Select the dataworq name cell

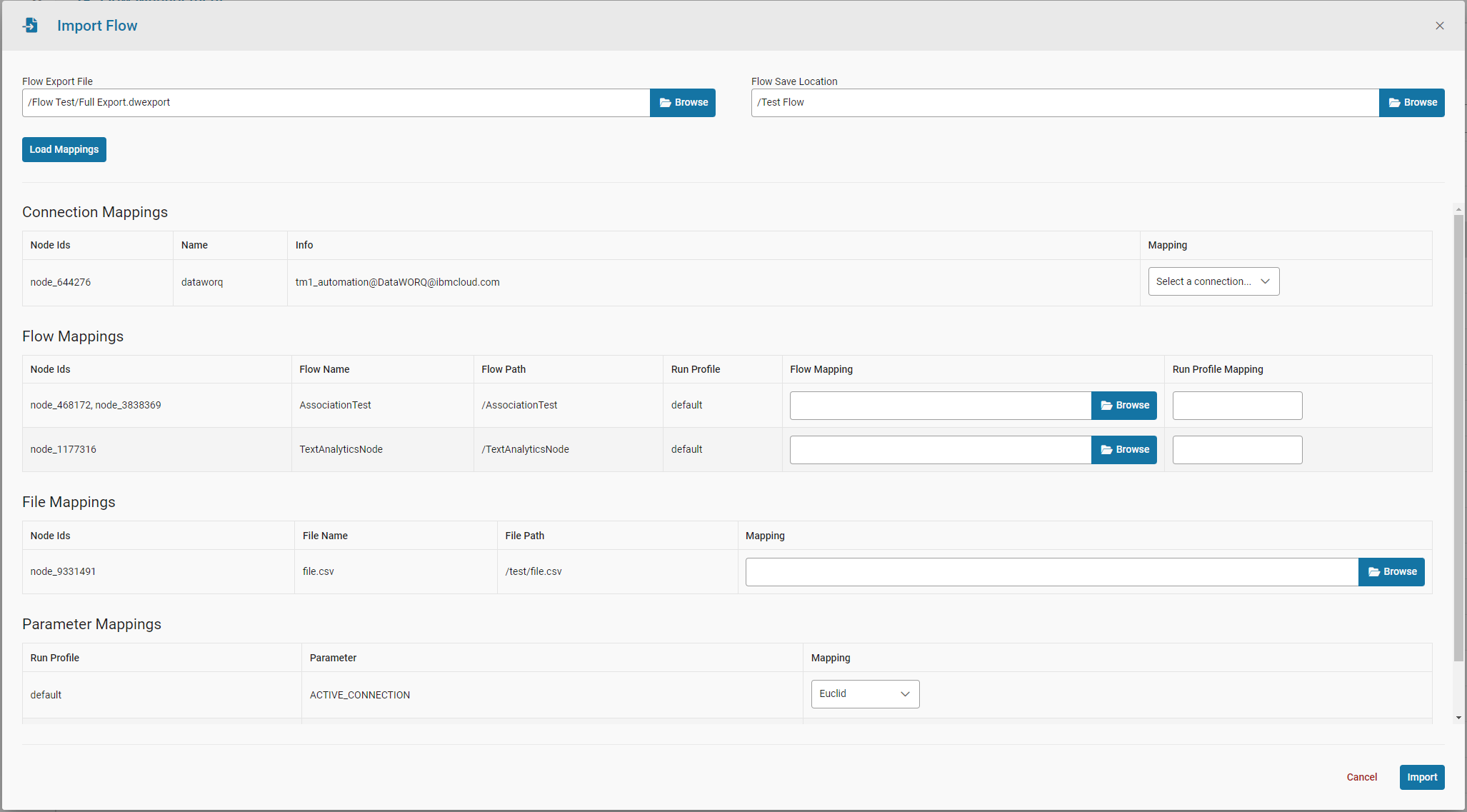(x=230, y=283)
